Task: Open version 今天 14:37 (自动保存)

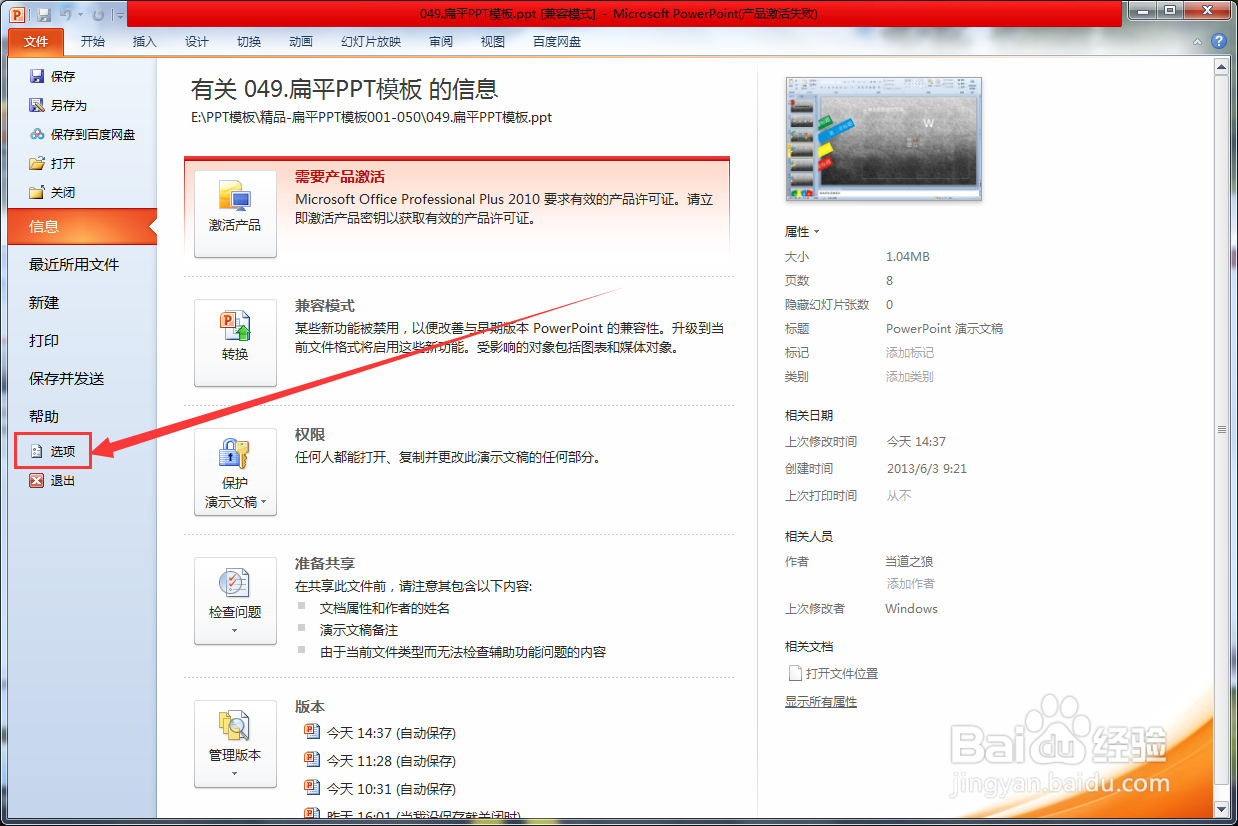Action: pyautogui.click(x=391, y=733)
